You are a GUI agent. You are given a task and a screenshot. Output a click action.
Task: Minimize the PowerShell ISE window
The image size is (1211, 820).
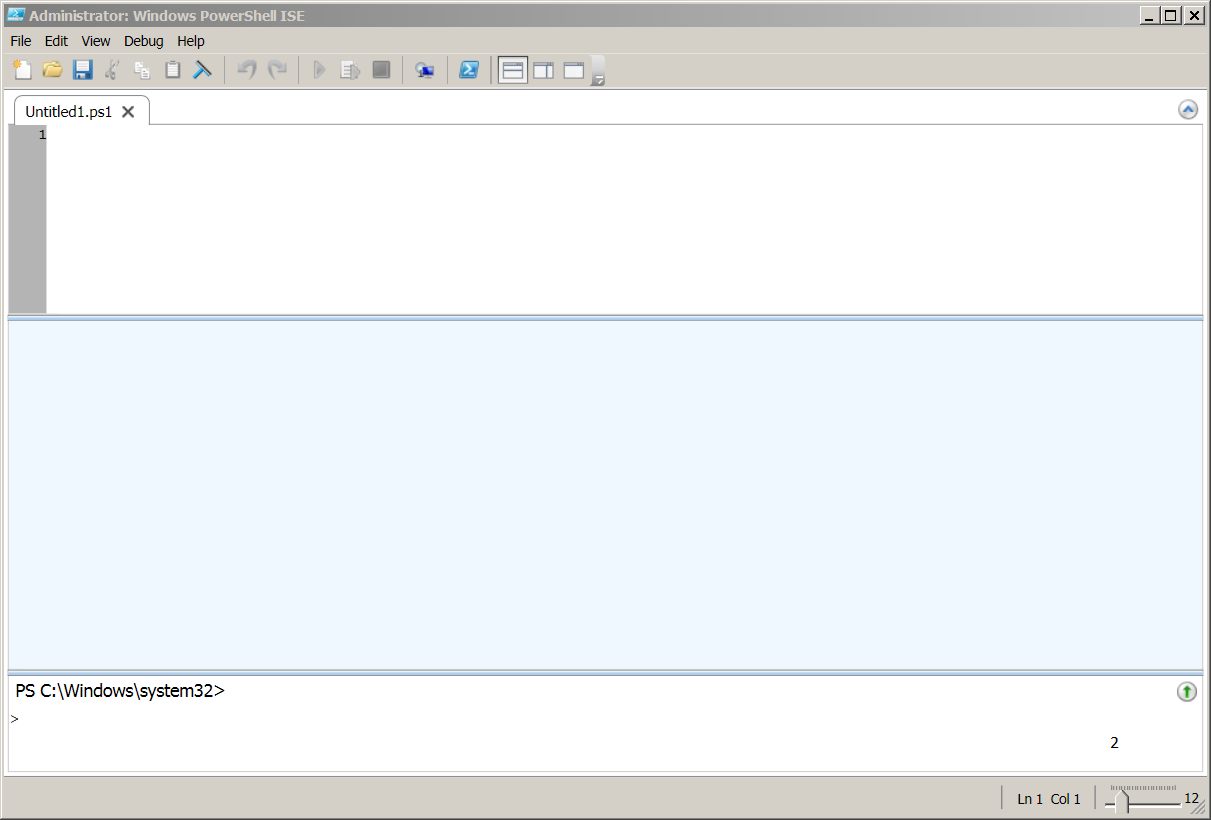[x=1148, y=15]
